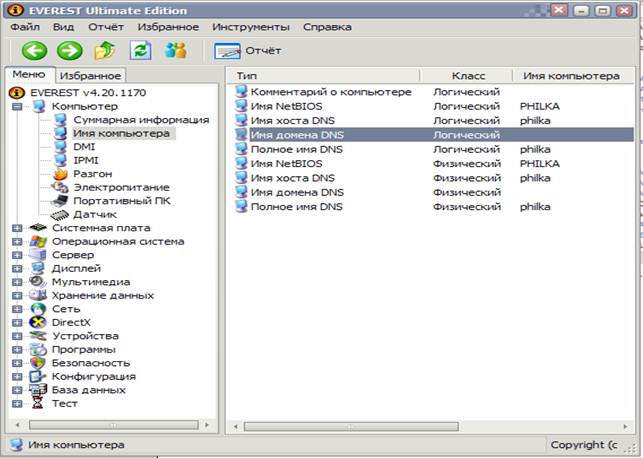Go up one level with folder icon

(x=105, y=51)
